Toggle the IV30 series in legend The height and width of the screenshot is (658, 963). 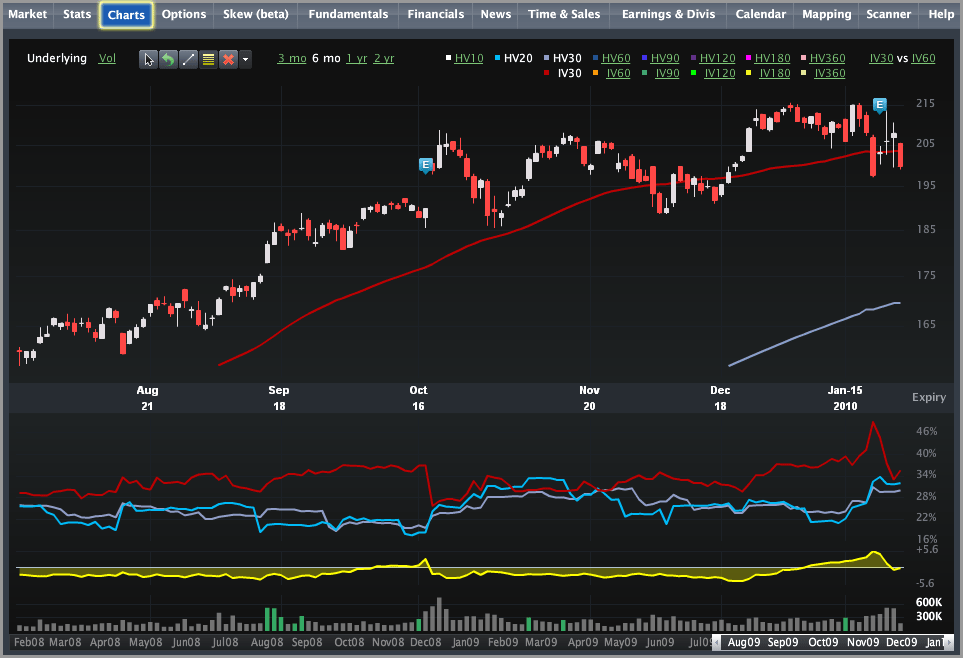(x=569, y=74)
